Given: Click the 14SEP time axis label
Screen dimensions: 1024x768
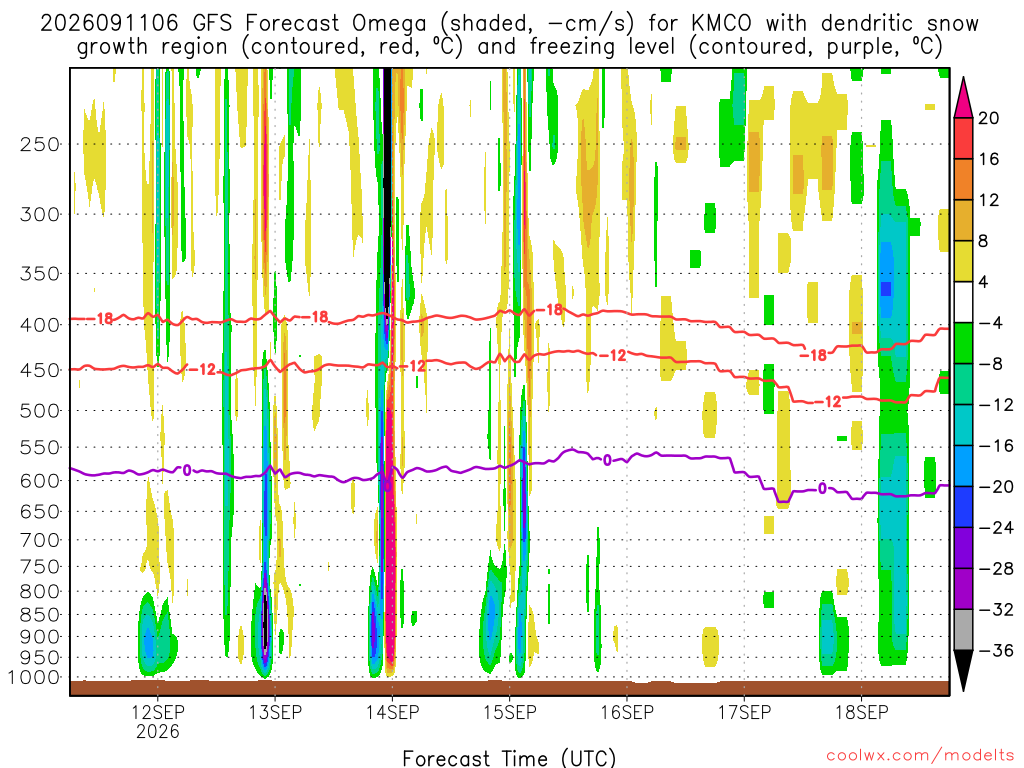Looking at the screenshot, I should point(392,712).
